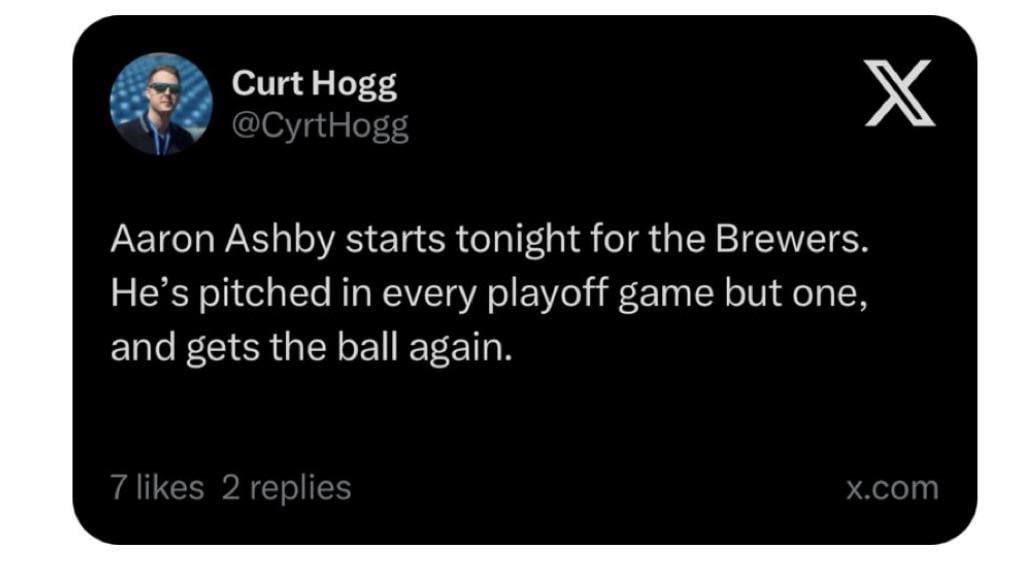Viewport: 1026px width, 564px height.
Task: Open Curt Hogg's profile picture
Action: pyautogui.click(x=160, y=104)
